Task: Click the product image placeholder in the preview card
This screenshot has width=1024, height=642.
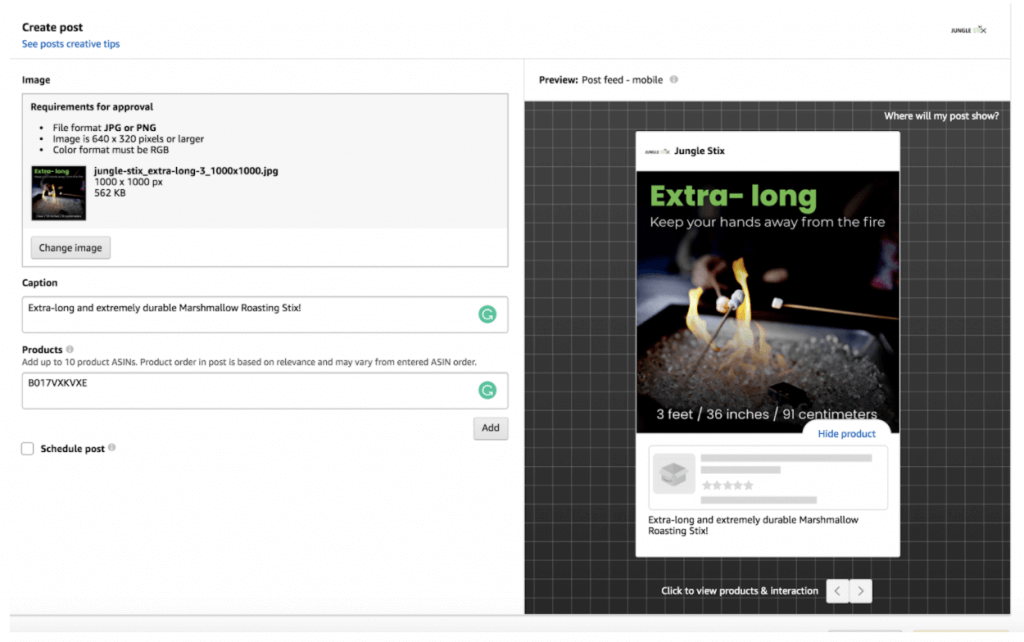Action: coord(673,474)
